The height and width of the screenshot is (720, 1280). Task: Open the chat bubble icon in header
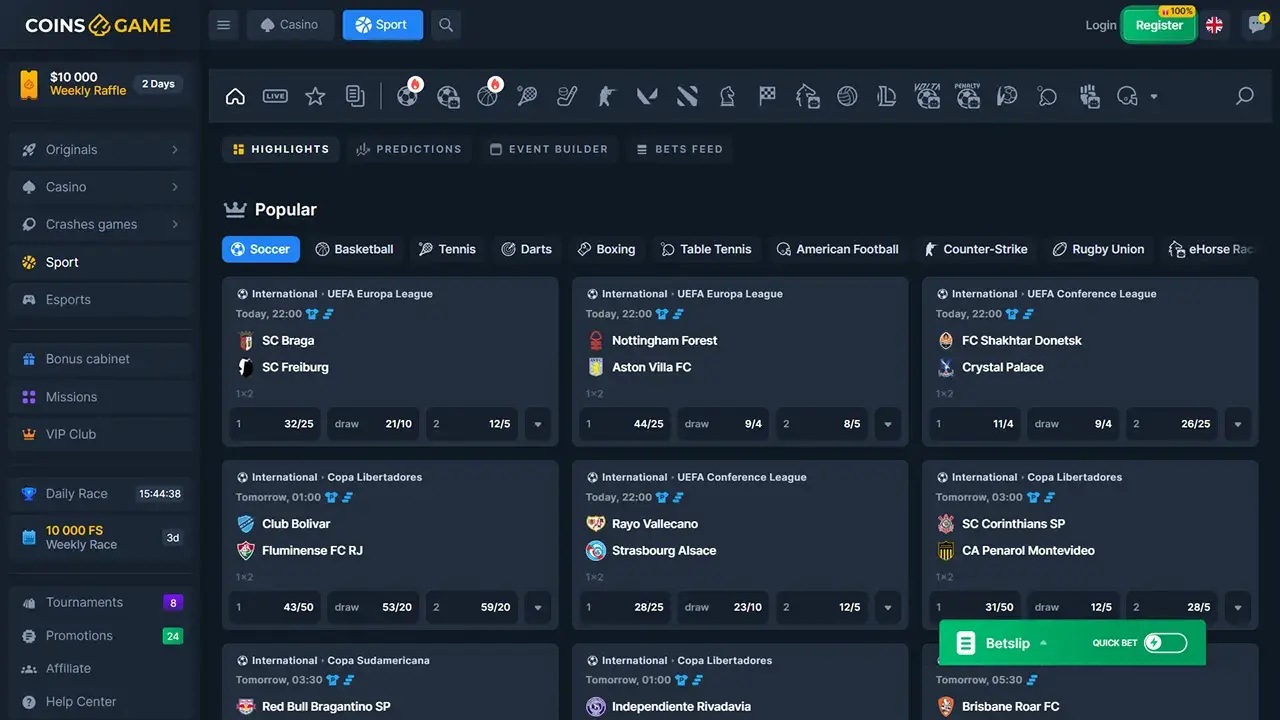click(1257, 25)
